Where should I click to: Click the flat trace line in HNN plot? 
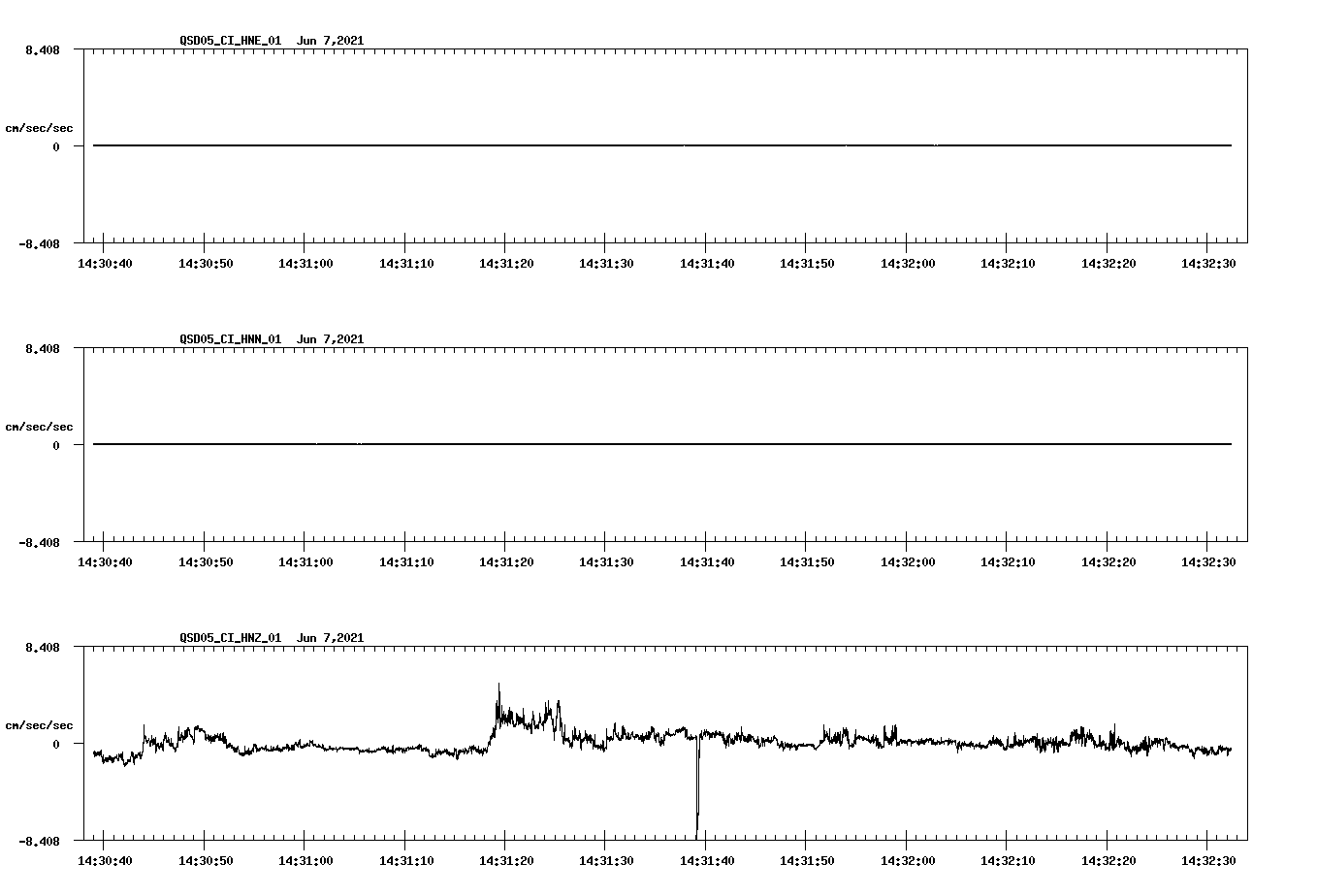[662, 444]
